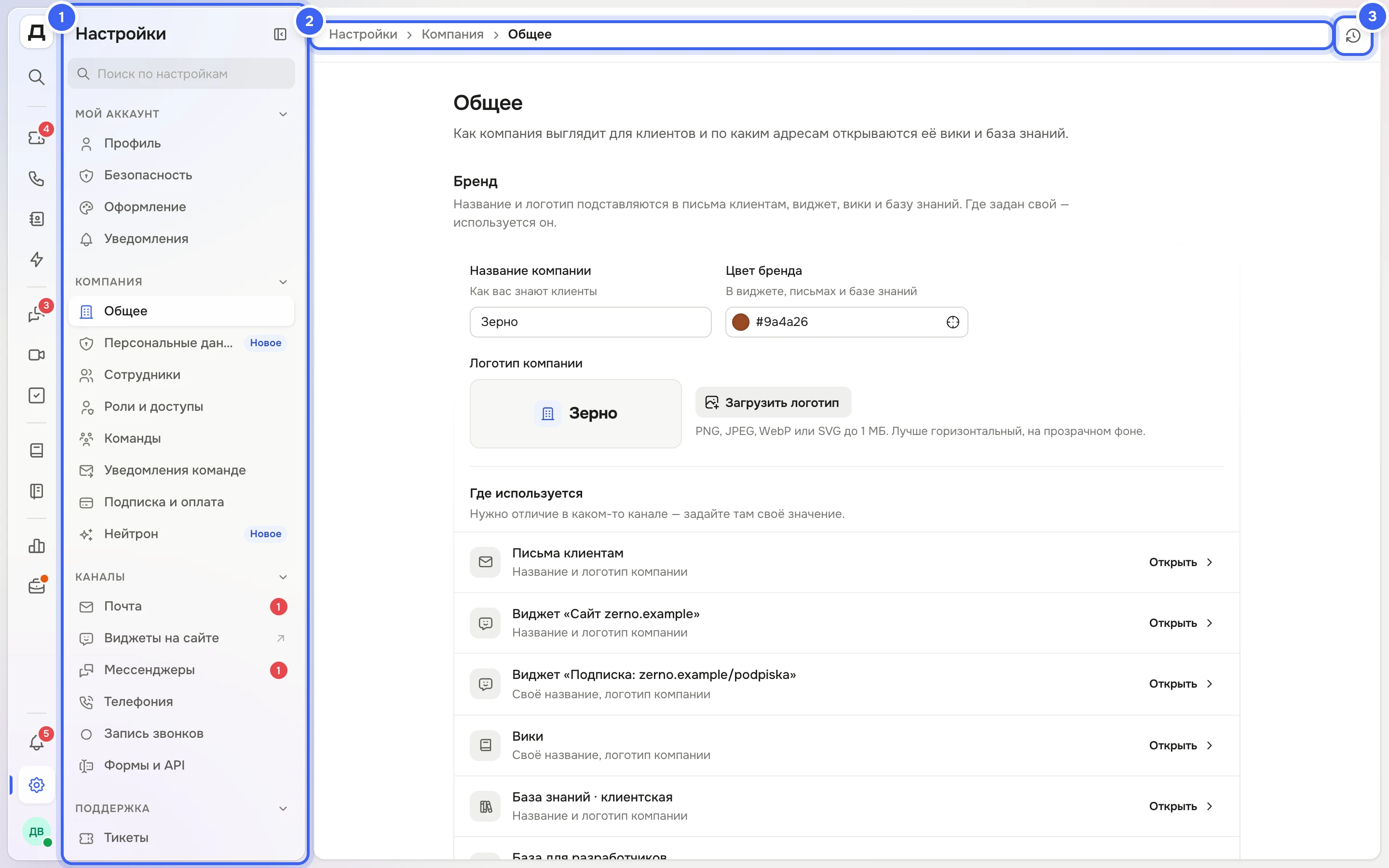Open Подписка и оплата settings
The image size is (1389, 868).
181,502
